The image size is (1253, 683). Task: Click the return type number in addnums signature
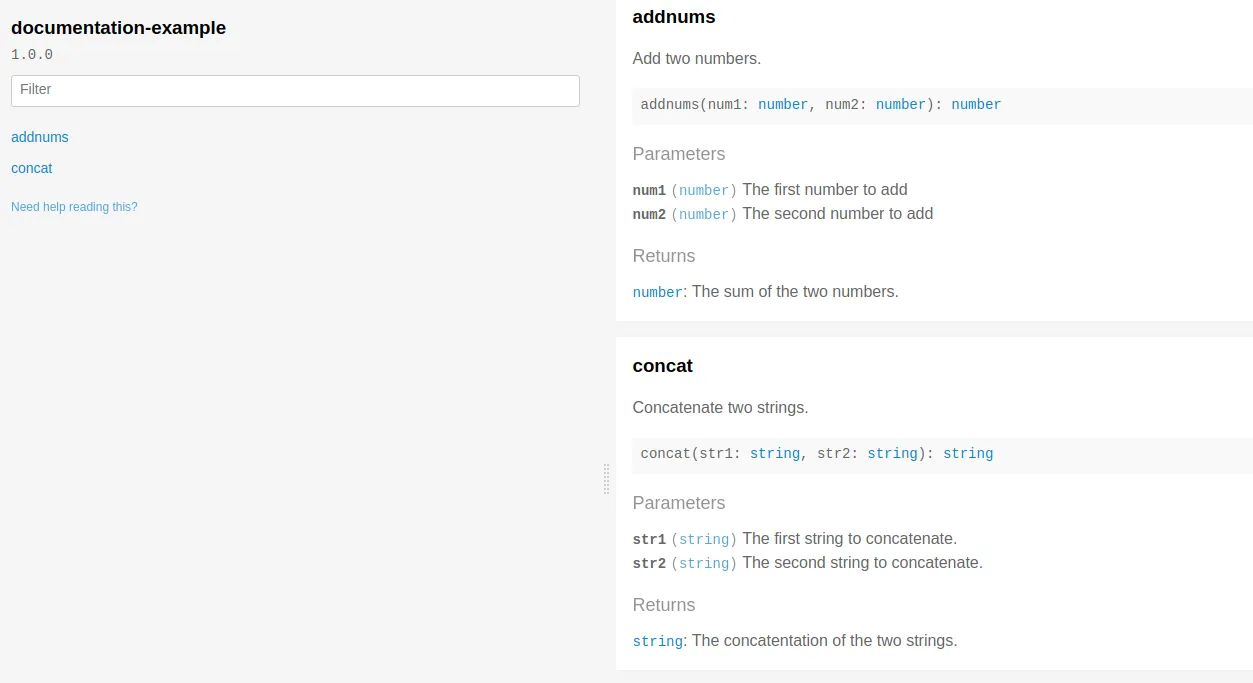click(976, 104)
